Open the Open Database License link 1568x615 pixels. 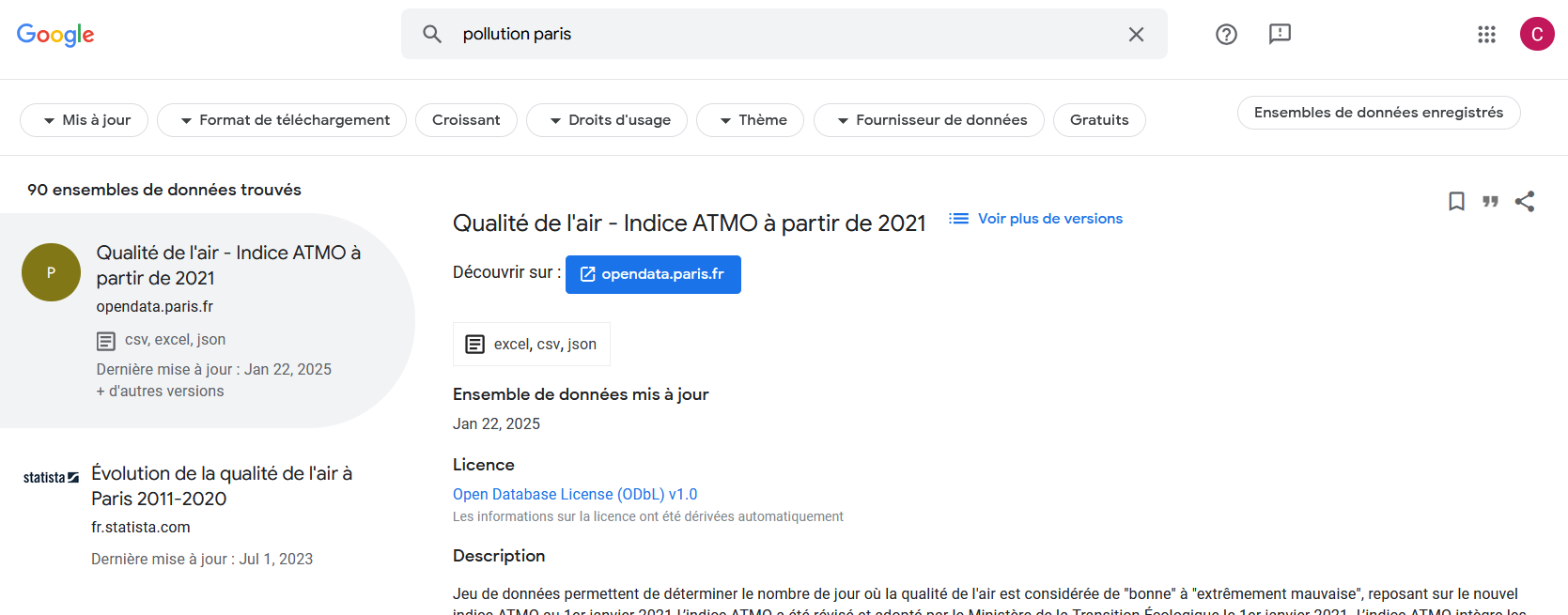[x=575, y=495]
